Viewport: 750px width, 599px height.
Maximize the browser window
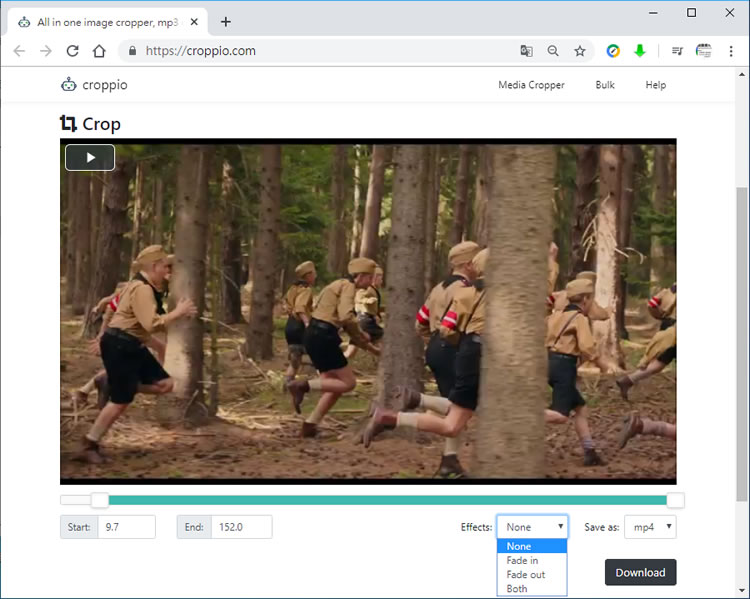[692, 13]
